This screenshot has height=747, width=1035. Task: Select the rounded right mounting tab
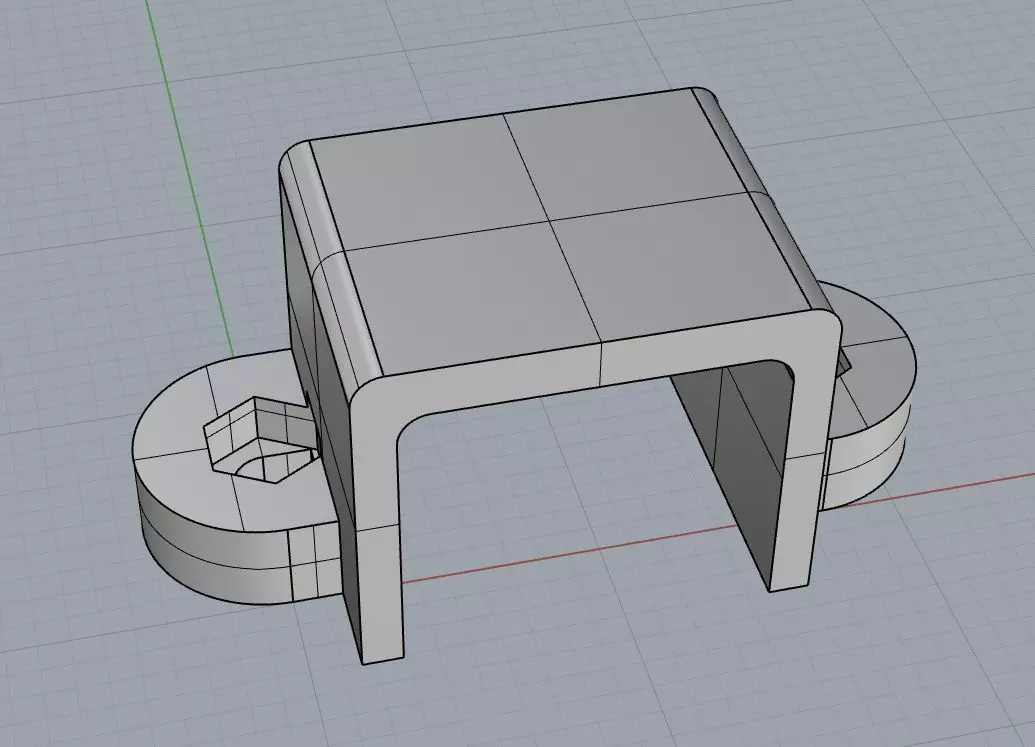click(869, 396)
